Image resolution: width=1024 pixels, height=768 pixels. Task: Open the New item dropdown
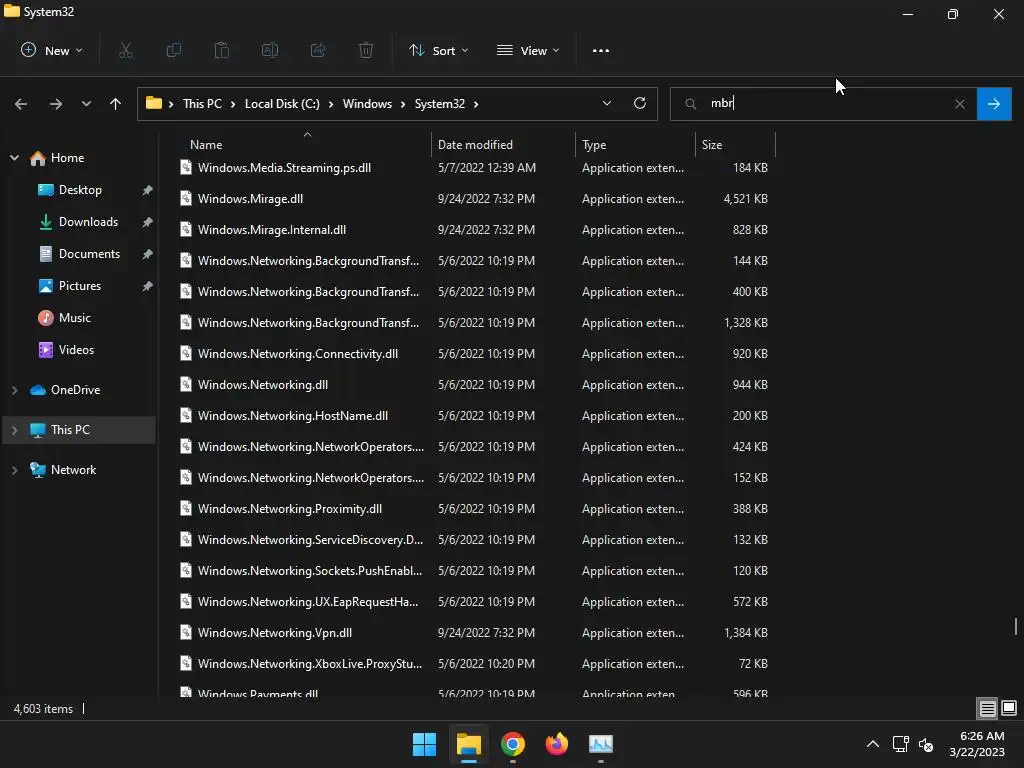(52, 50)
